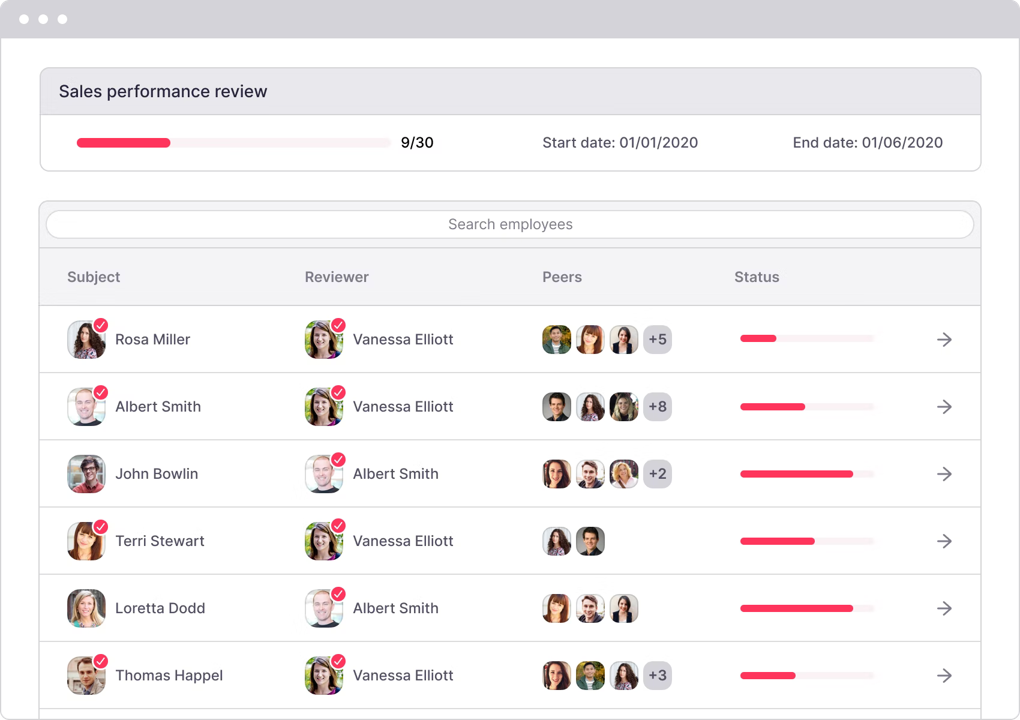Viewport: 1020px width, 720px height.
Task: Click reviewer Albert Smith in Loretta Dodd's row
Action: click(395, 608)
